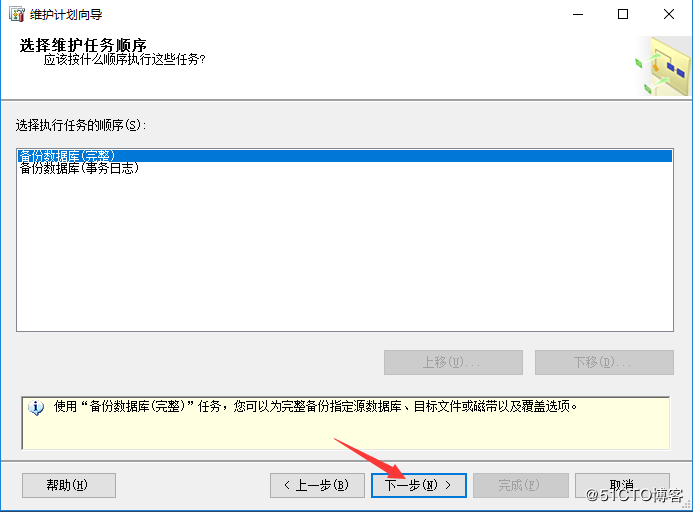Click the wizard flowchart graphic in header
The width and height of the screenshot is (693, 512).
pyautogui.click(x=663, y=66)
